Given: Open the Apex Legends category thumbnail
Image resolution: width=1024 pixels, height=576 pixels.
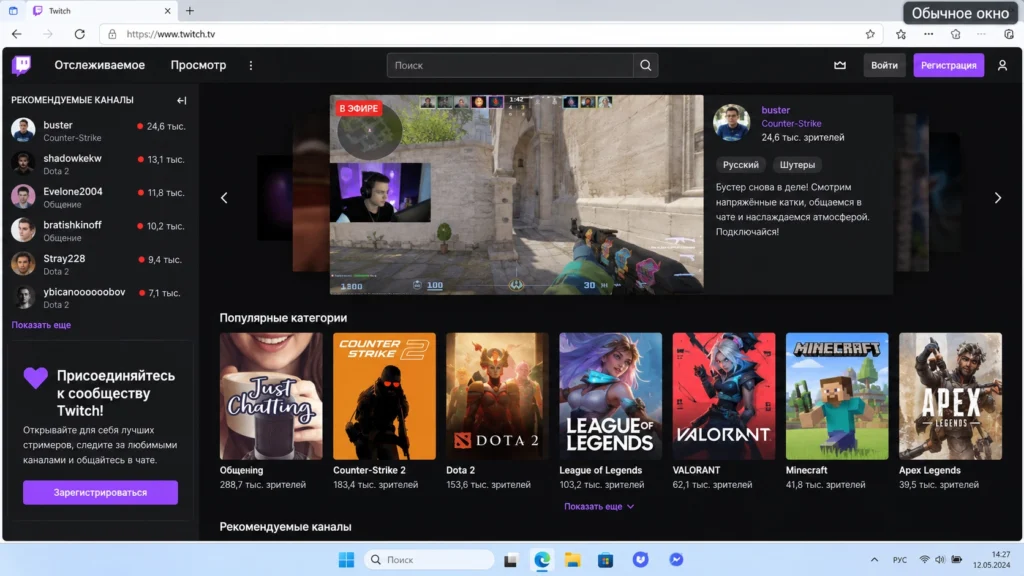Looking at the screenshot, I should (950, 396).
